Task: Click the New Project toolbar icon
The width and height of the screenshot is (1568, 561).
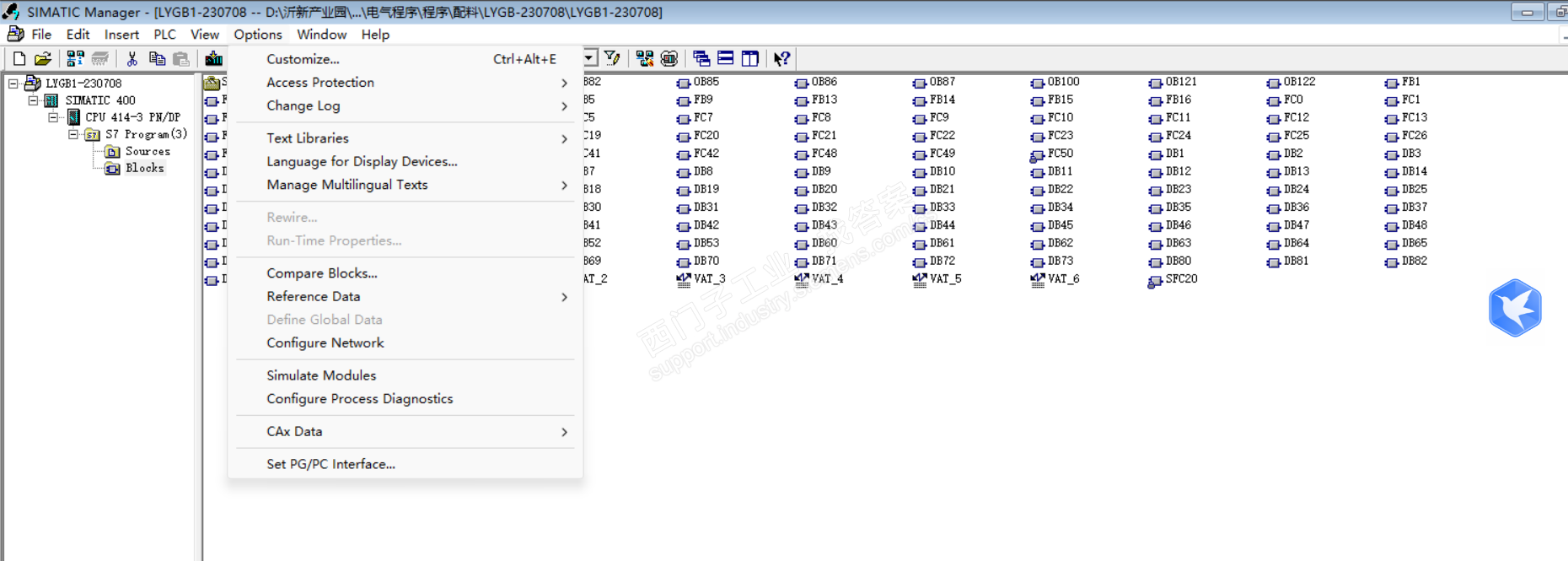Action: click(19, 58)
